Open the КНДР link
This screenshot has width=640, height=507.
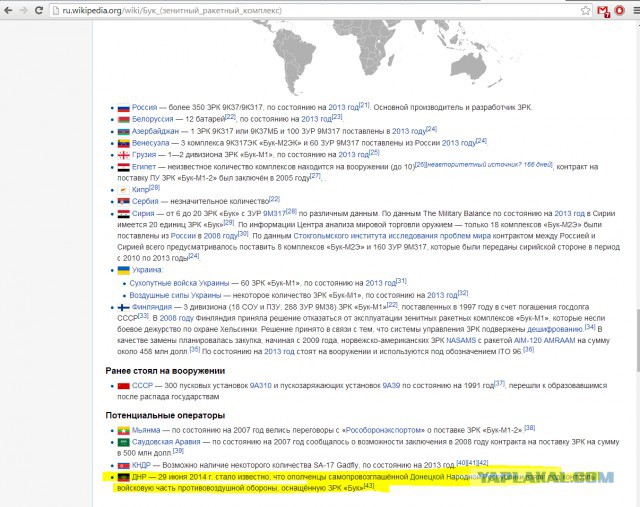(x=141, y=465)
